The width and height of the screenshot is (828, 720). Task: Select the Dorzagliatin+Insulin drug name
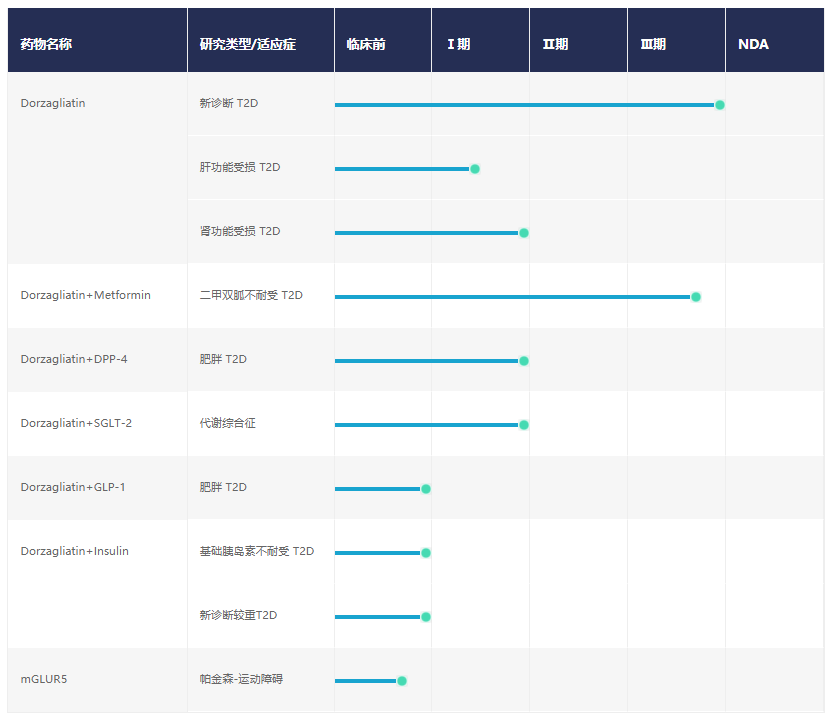(x=74, y=551)
